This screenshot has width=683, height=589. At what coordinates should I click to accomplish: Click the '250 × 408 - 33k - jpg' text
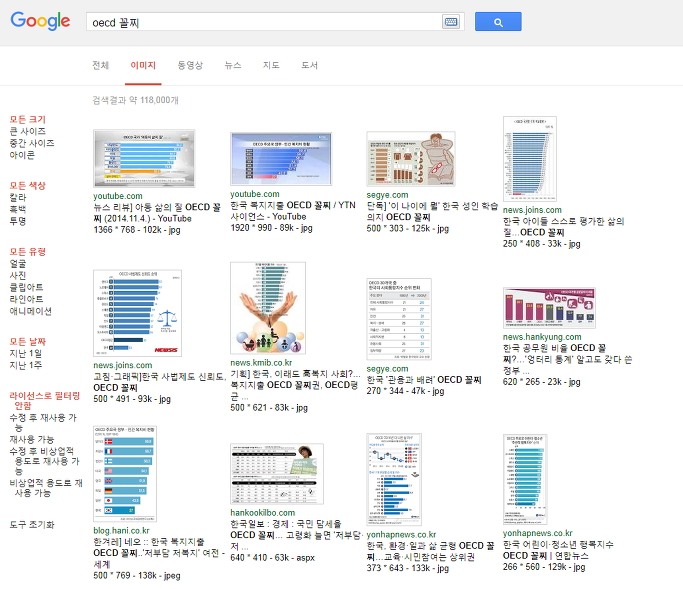pos(541,244)
